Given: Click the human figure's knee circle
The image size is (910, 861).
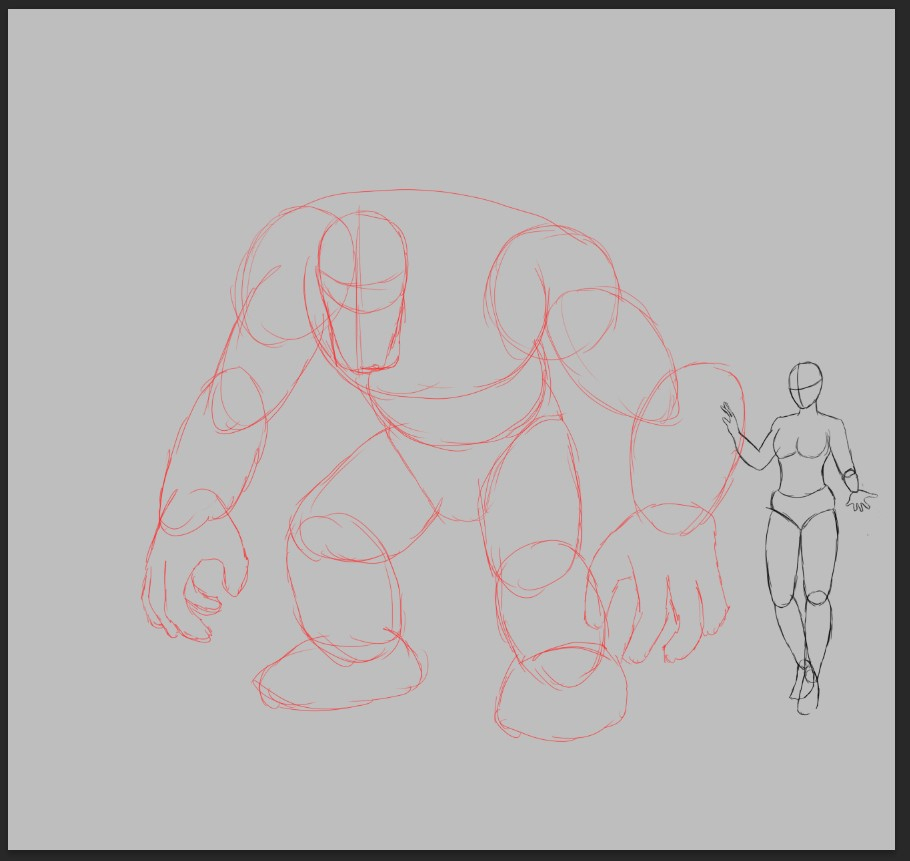Looking at the screenshot, I should (817, 598).
